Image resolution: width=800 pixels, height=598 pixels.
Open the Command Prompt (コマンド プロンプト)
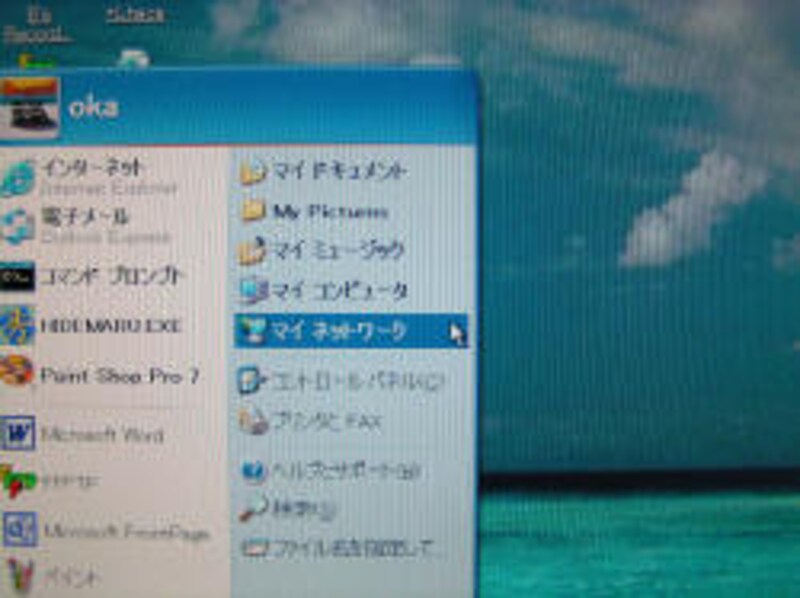92,277
